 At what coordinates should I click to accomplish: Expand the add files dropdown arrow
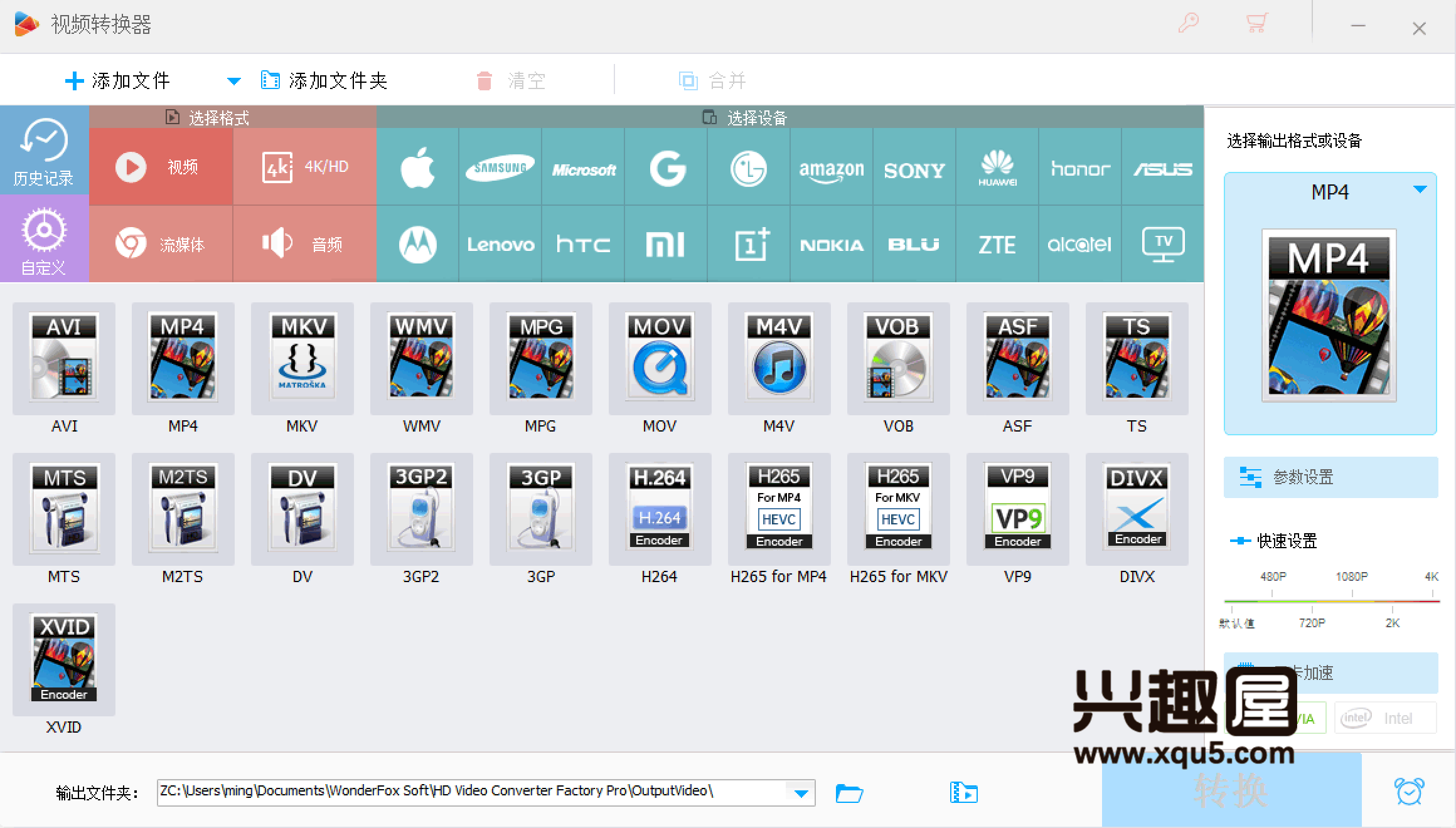click(233, 81)
